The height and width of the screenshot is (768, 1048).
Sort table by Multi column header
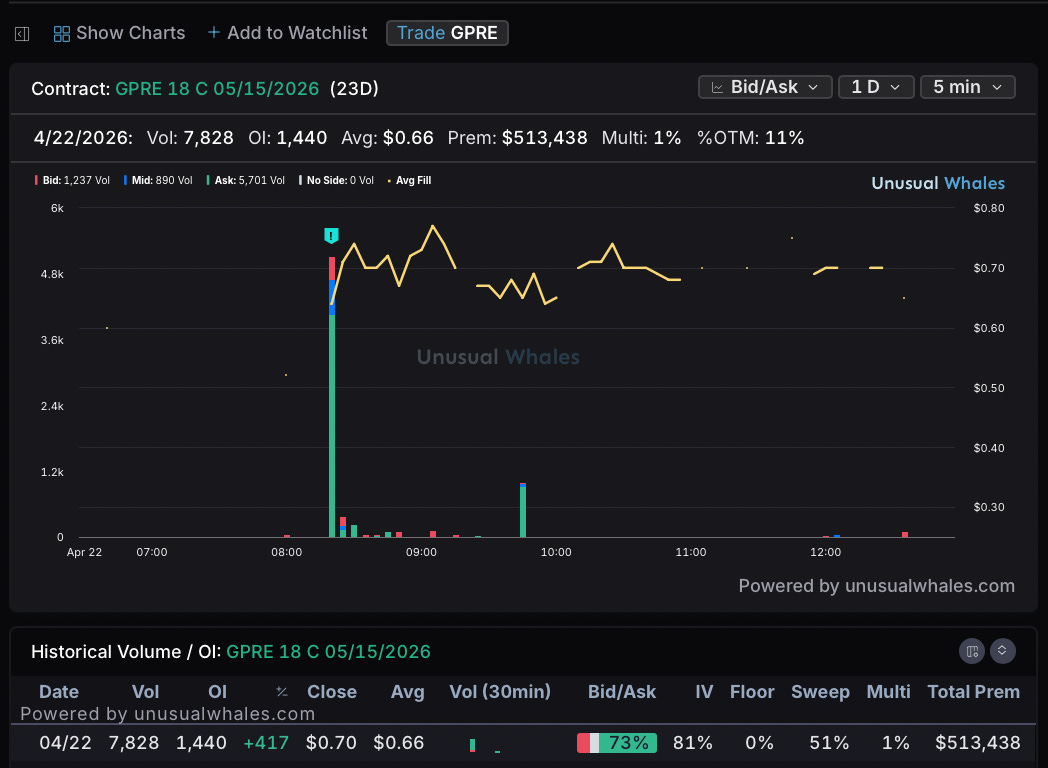(x=888, y=692)
